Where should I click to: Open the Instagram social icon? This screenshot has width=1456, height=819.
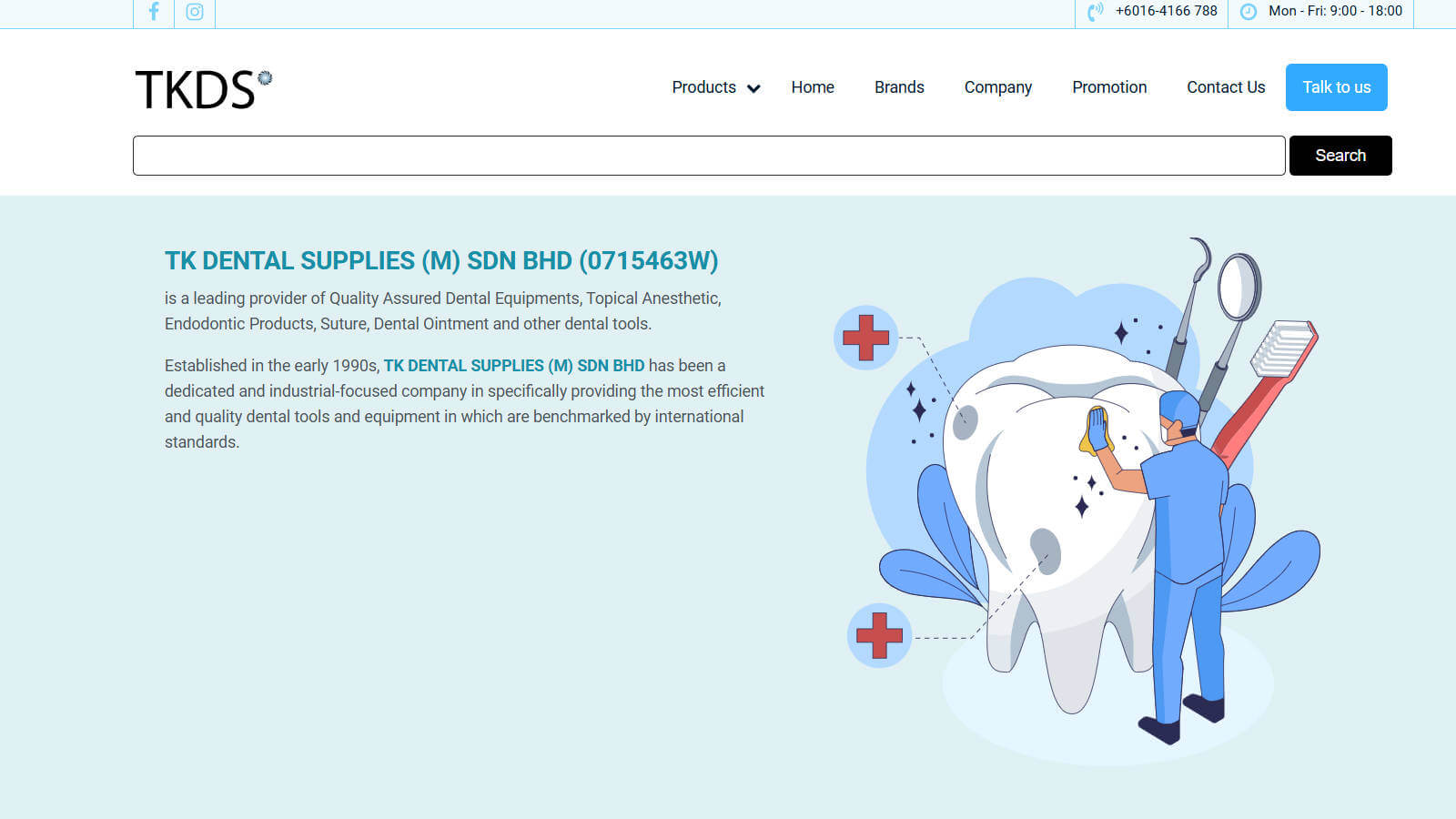(195, 12)
